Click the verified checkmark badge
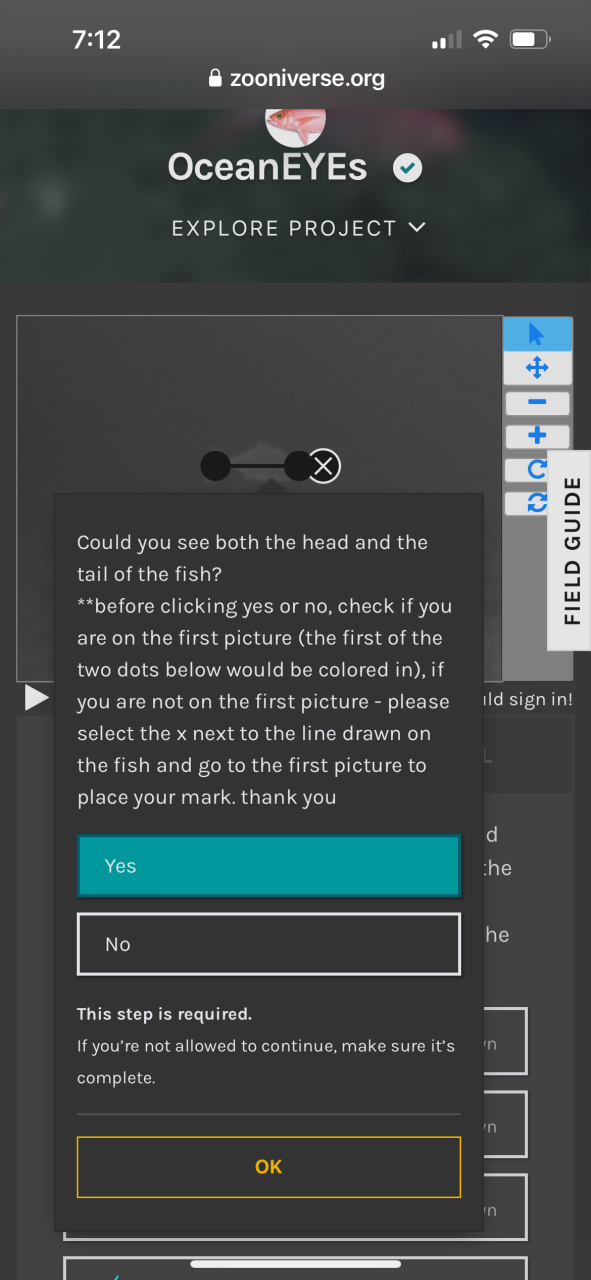 [x=407, y=168]
